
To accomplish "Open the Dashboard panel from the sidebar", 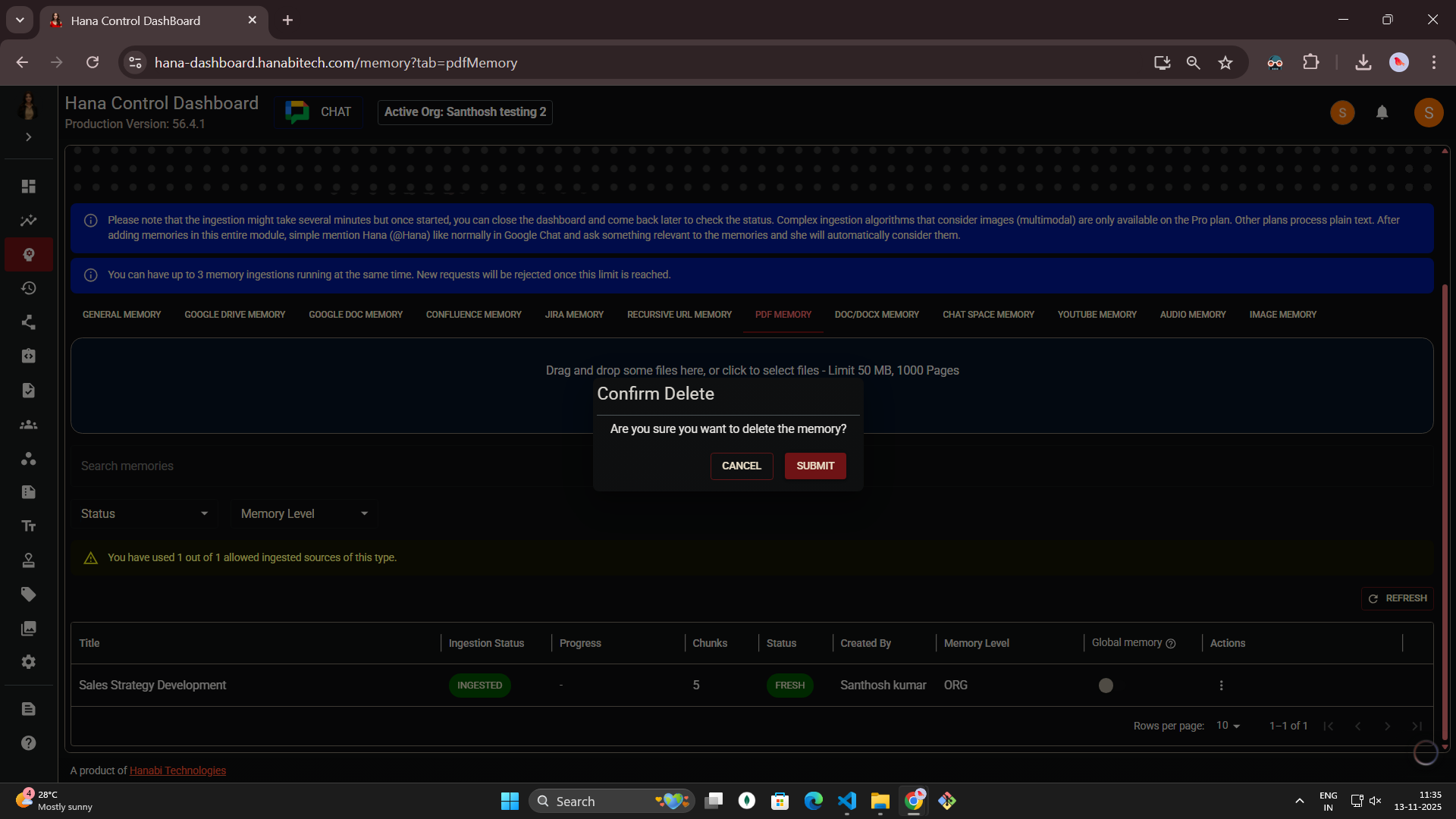I will click(28, 186).
